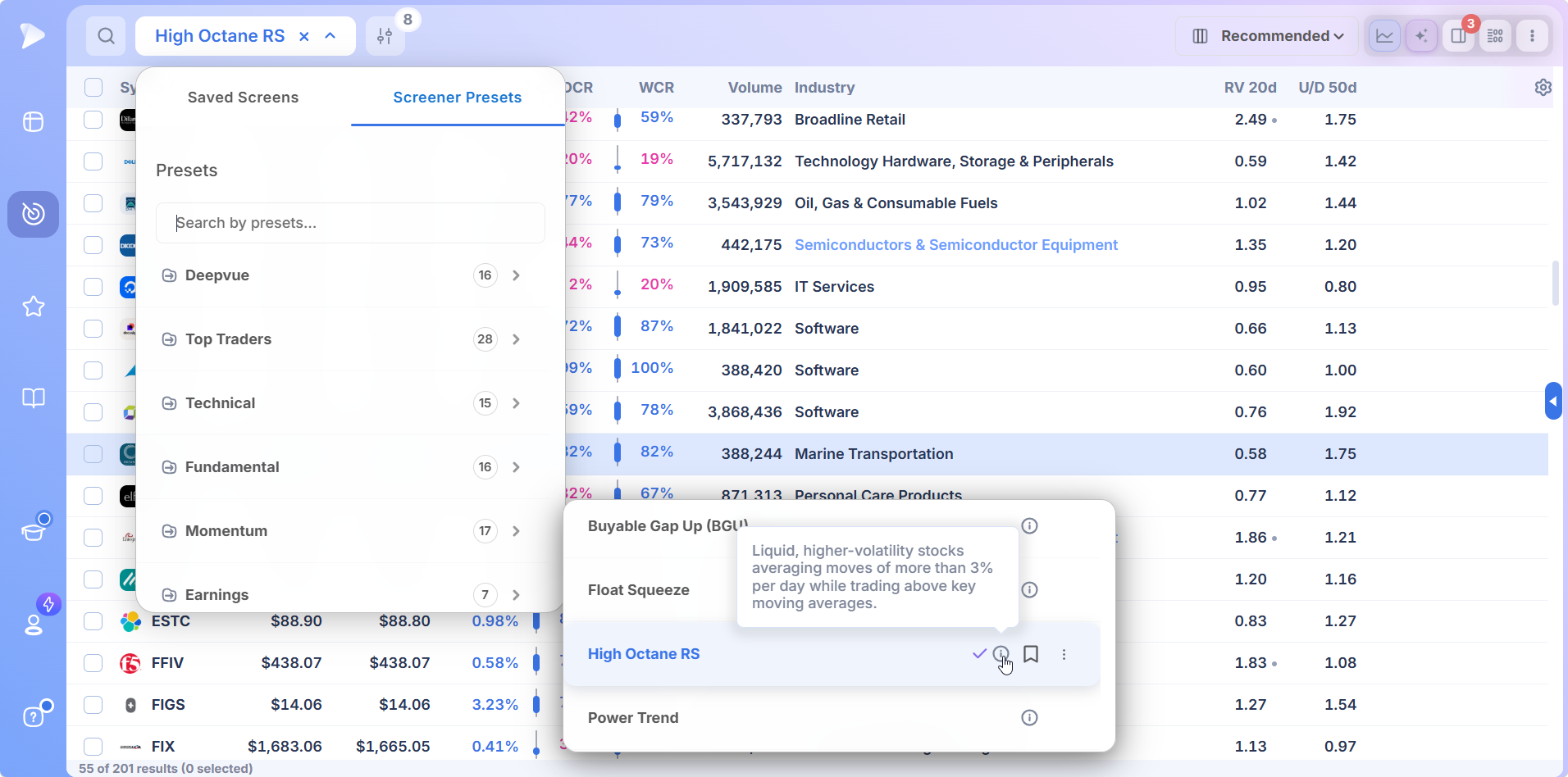Clear the High Octane RS screen selection
This screenshot has width=1568, height=777.
303,36
